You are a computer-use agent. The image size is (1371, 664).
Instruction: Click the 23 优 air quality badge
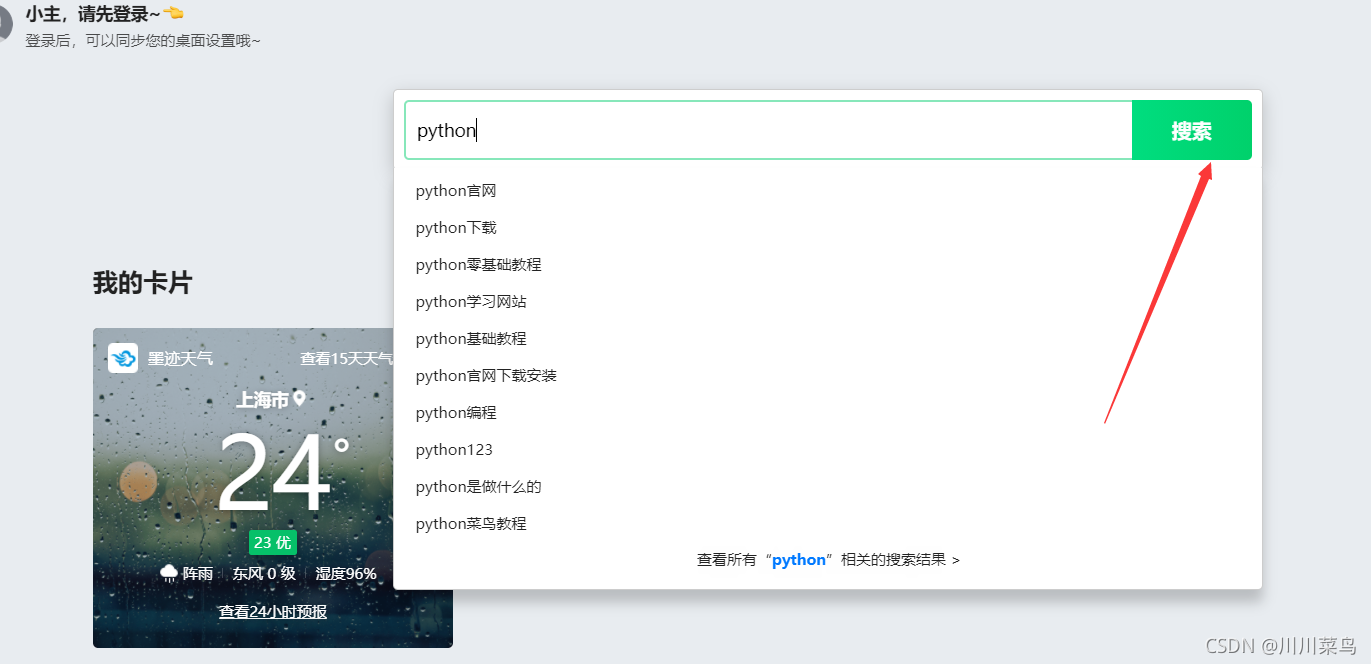click(273, 543)
